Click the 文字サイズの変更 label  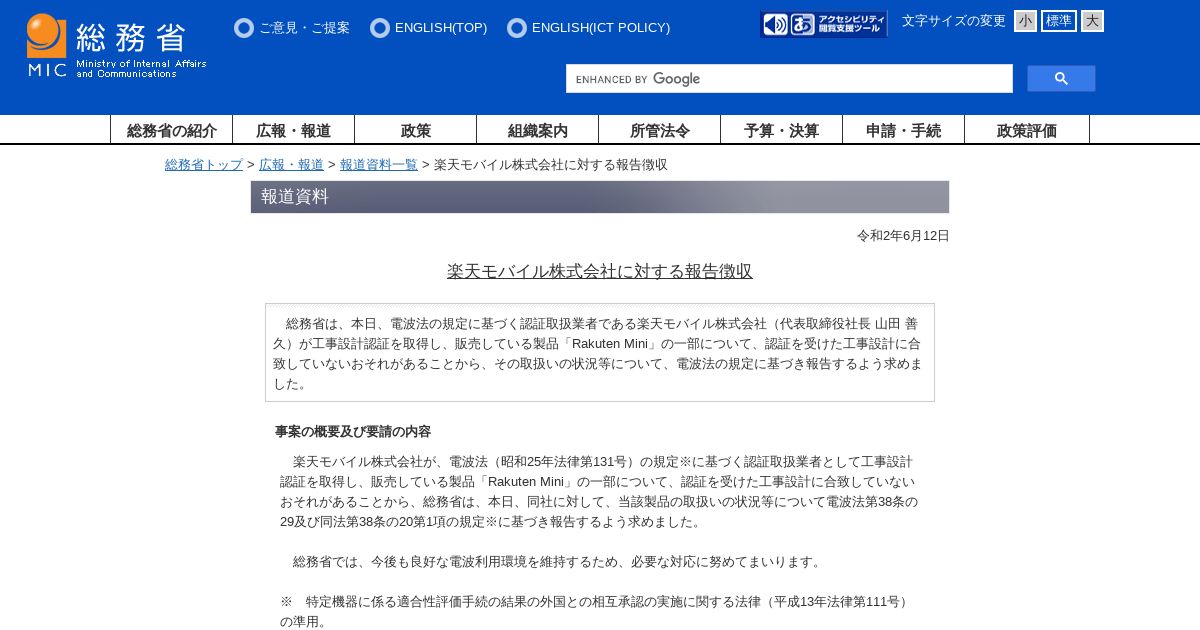click(954, 21)
